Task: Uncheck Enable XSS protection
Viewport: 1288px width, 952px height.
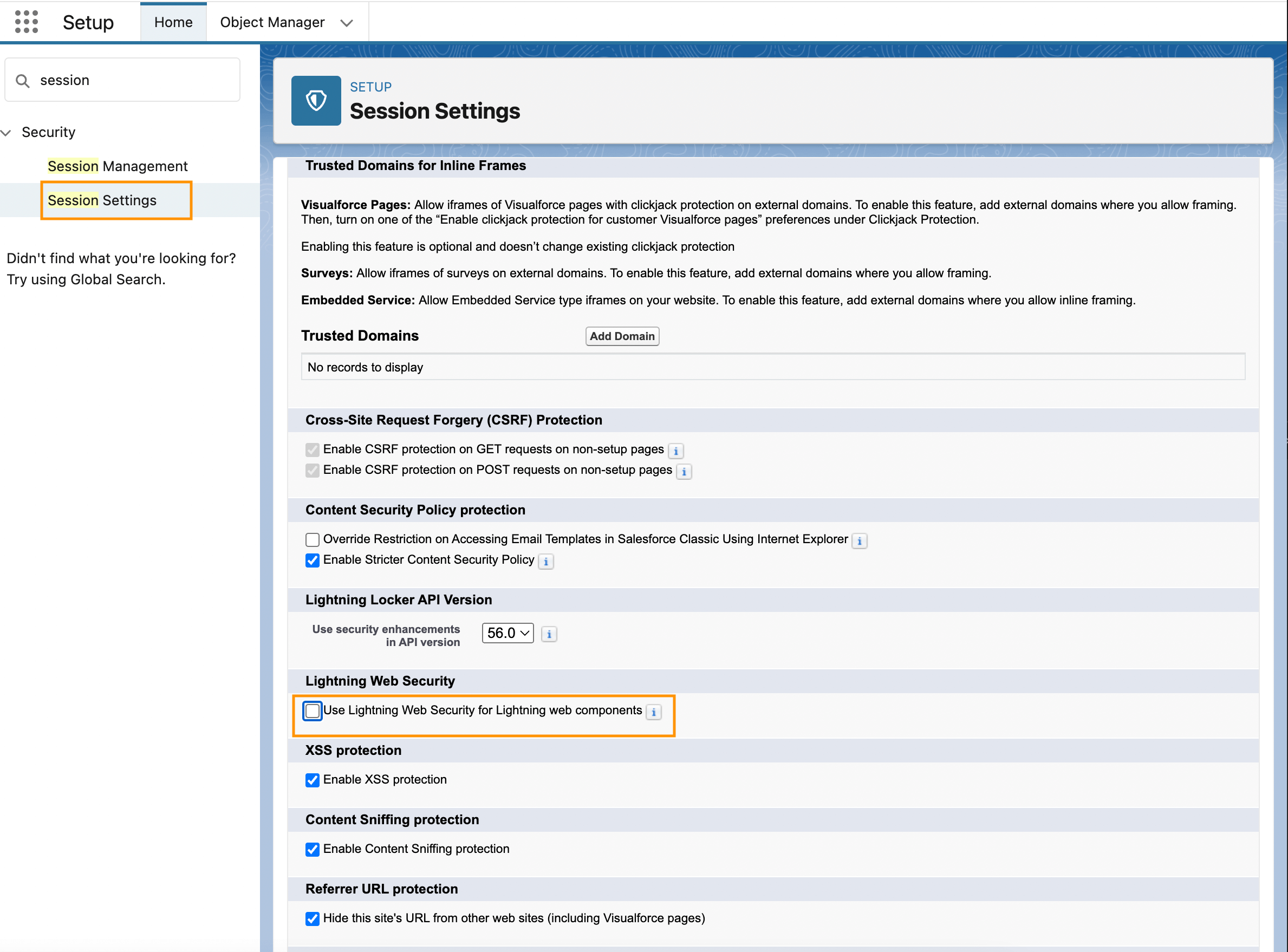Action: (x=313, y=780)
